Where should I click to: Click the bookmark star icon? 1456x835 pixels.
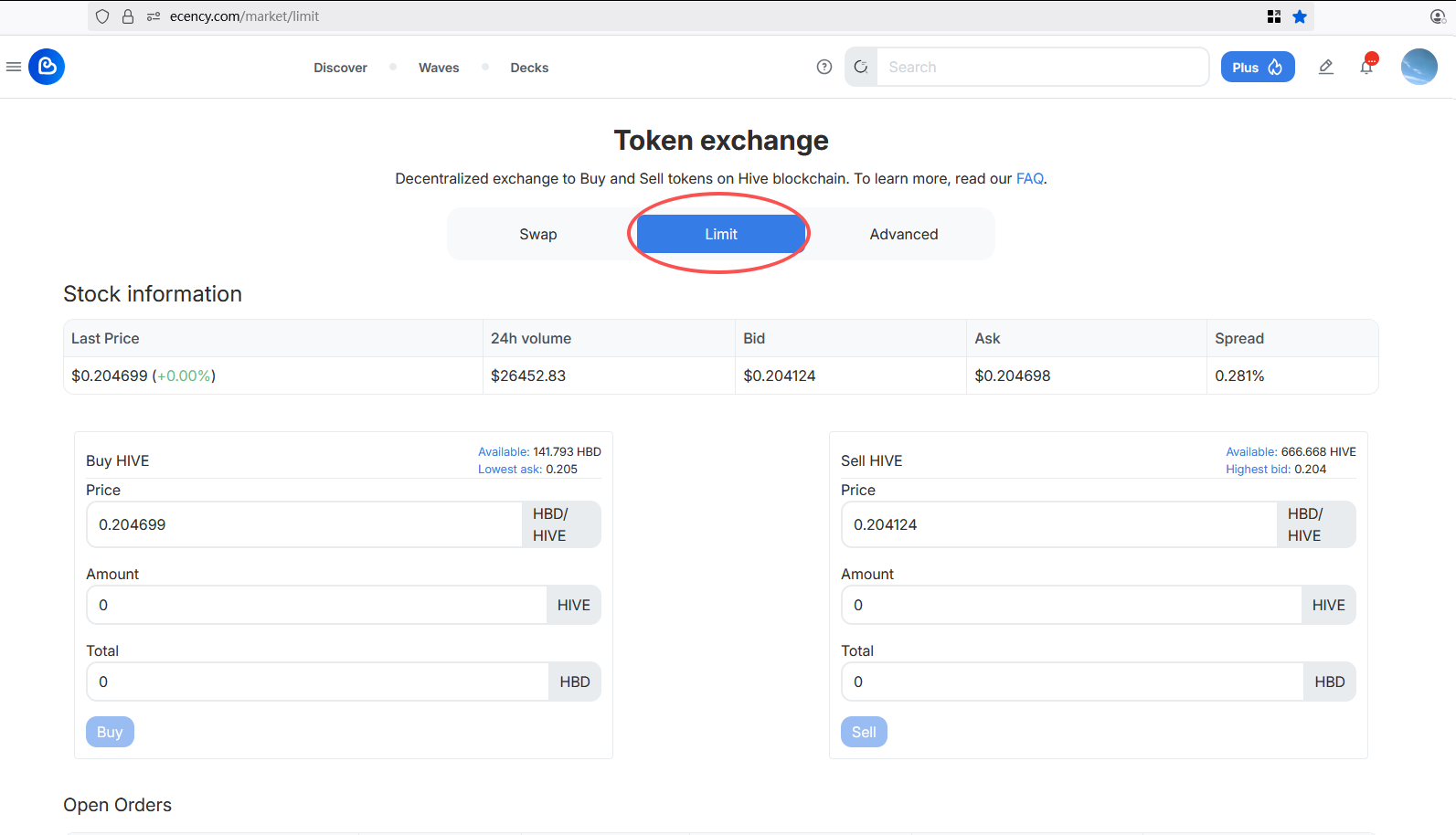pyautogui.click(x=1300, y=16)
